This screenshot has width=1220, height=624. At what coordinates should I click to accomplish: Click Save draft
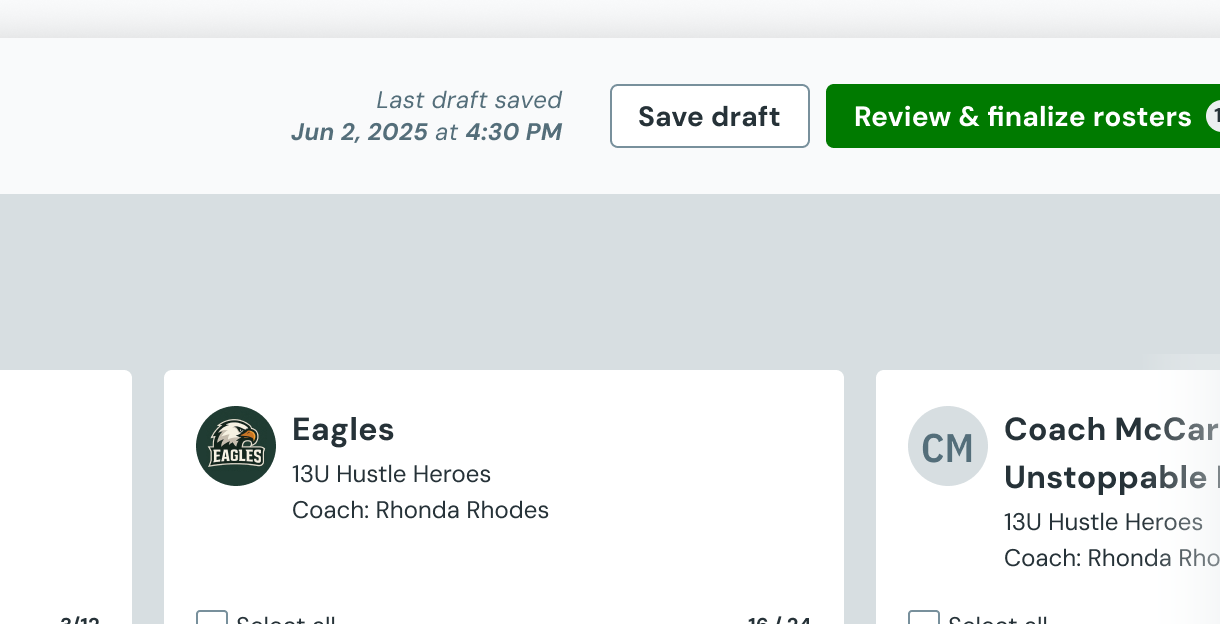(x=709, y=116)
